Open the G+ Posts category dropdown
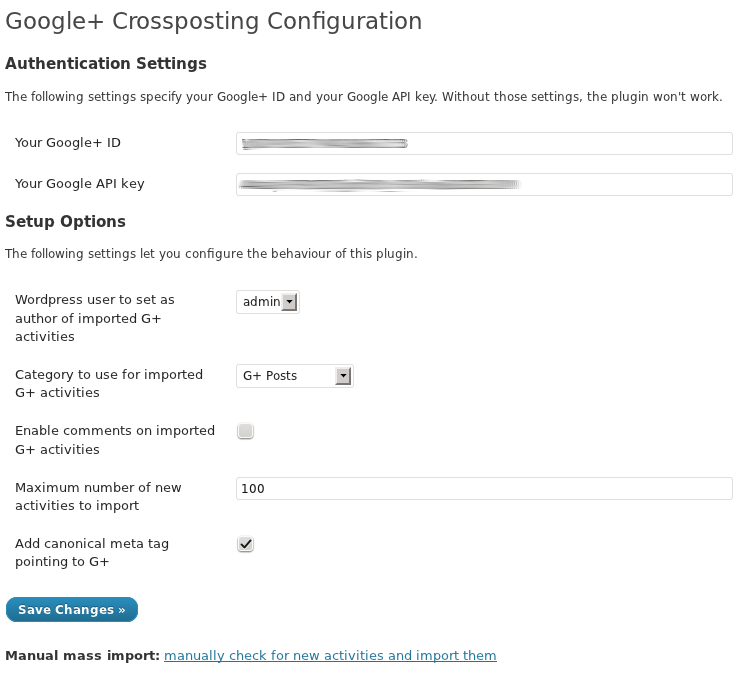Image resolution: width=743 pixels, height=673 pixels. click(x=295, y=376)
